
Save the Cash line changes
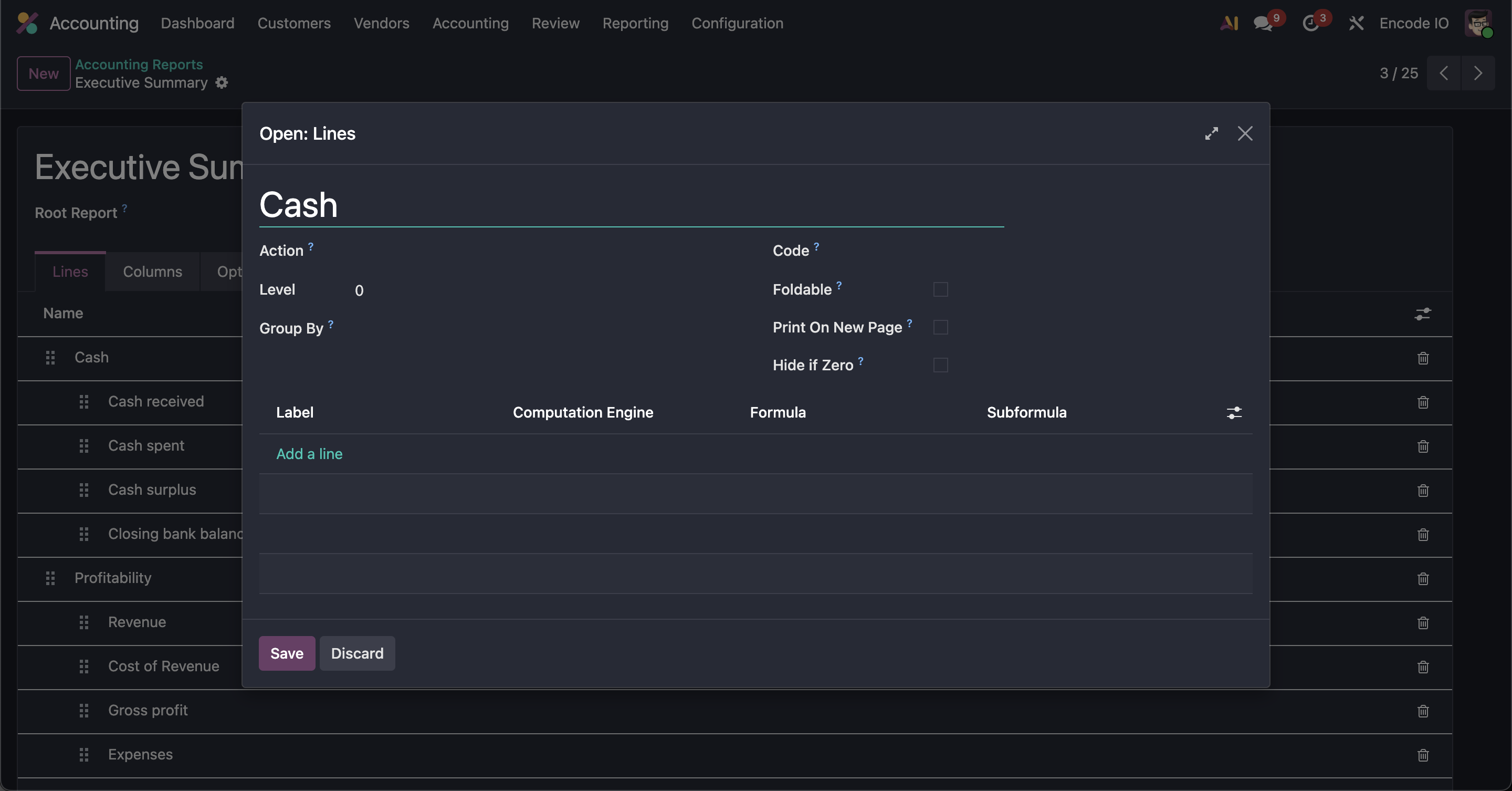pos(287,653)
